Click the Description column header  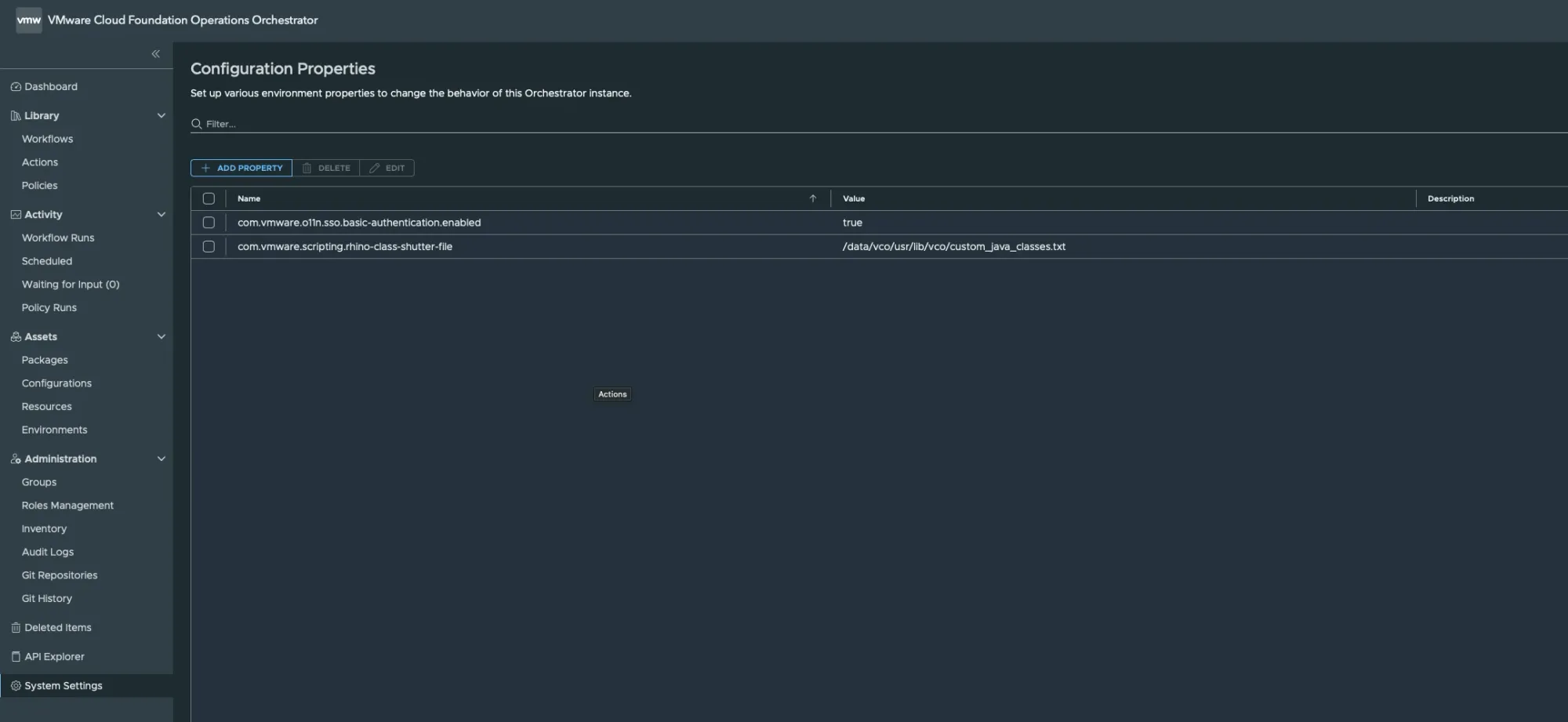[x=1450, y=199]
